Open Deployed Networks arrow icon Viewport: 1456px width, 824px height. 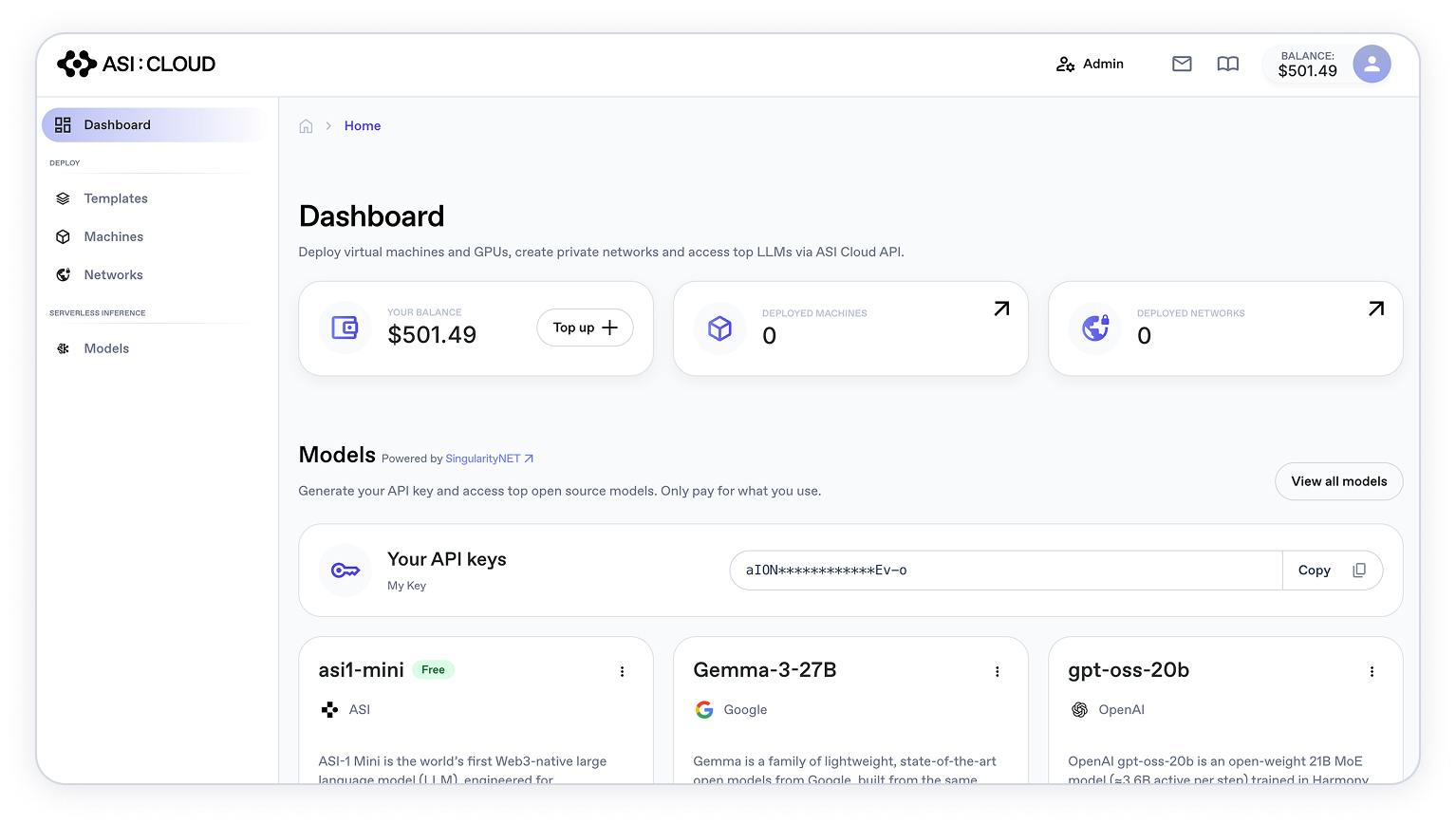(1376, 309)
